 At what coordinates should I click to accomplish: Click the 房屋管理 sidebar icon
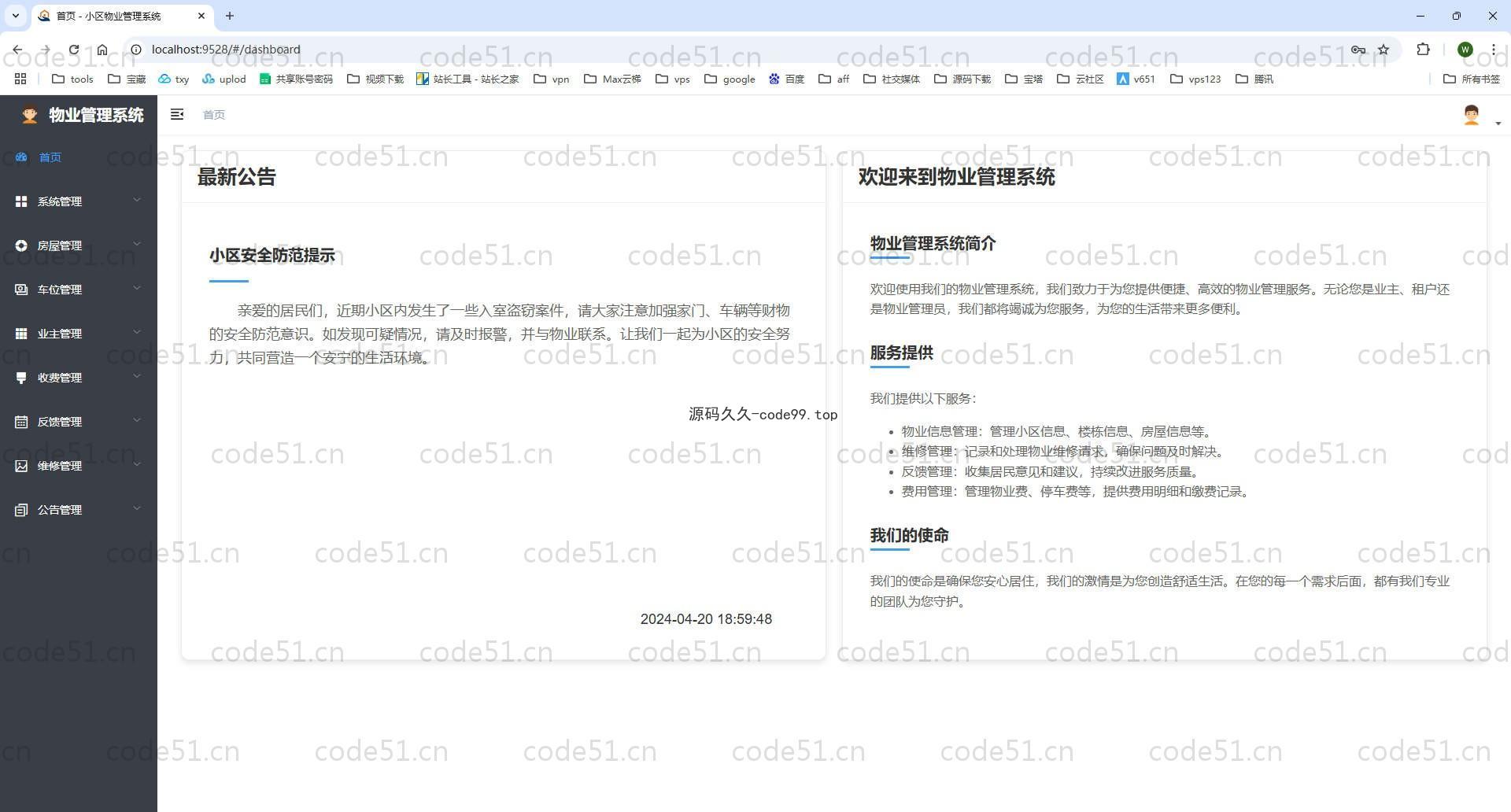pos(21,245)
